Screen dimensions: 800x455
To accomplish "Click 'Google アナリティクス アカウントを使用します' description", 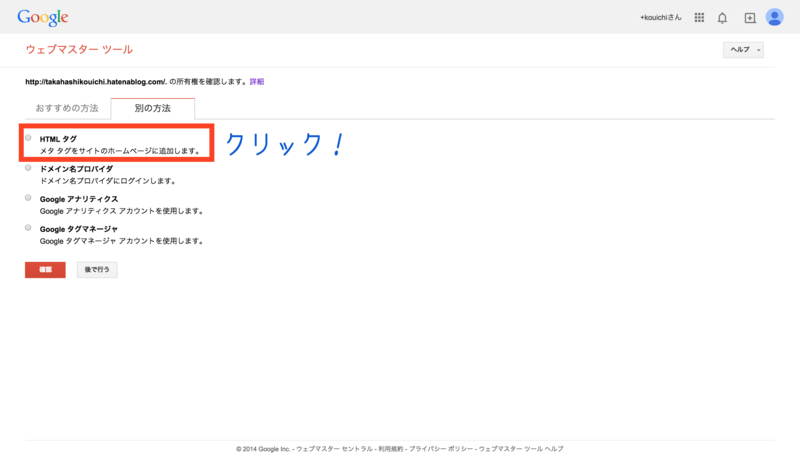I will coord(121,211).
